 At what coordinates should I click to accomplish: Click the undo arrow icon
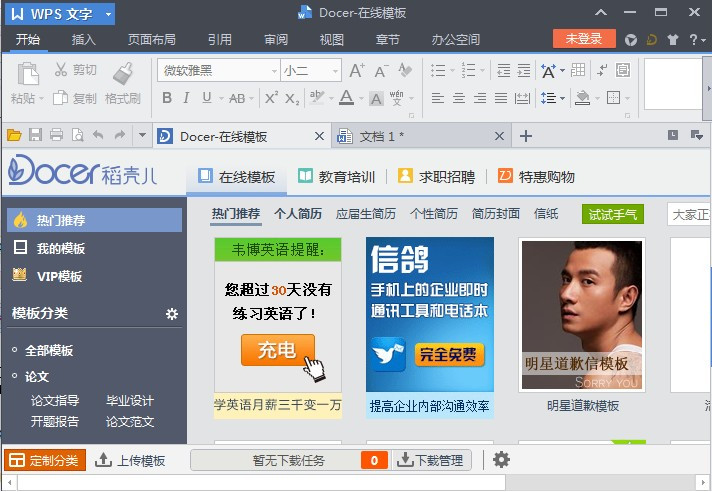pos(98,135)
